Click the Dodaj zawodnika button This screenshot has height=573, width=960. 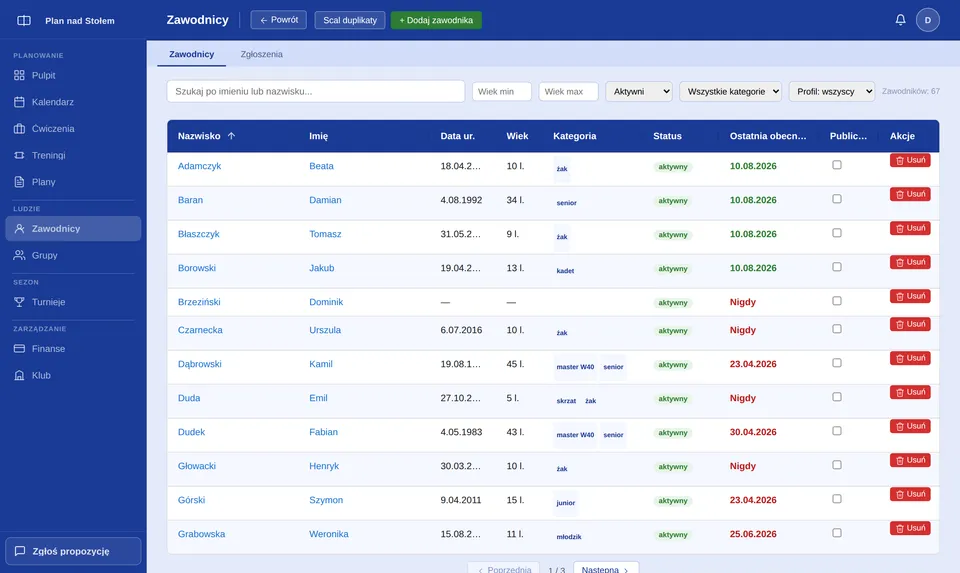tap(436, 20)
